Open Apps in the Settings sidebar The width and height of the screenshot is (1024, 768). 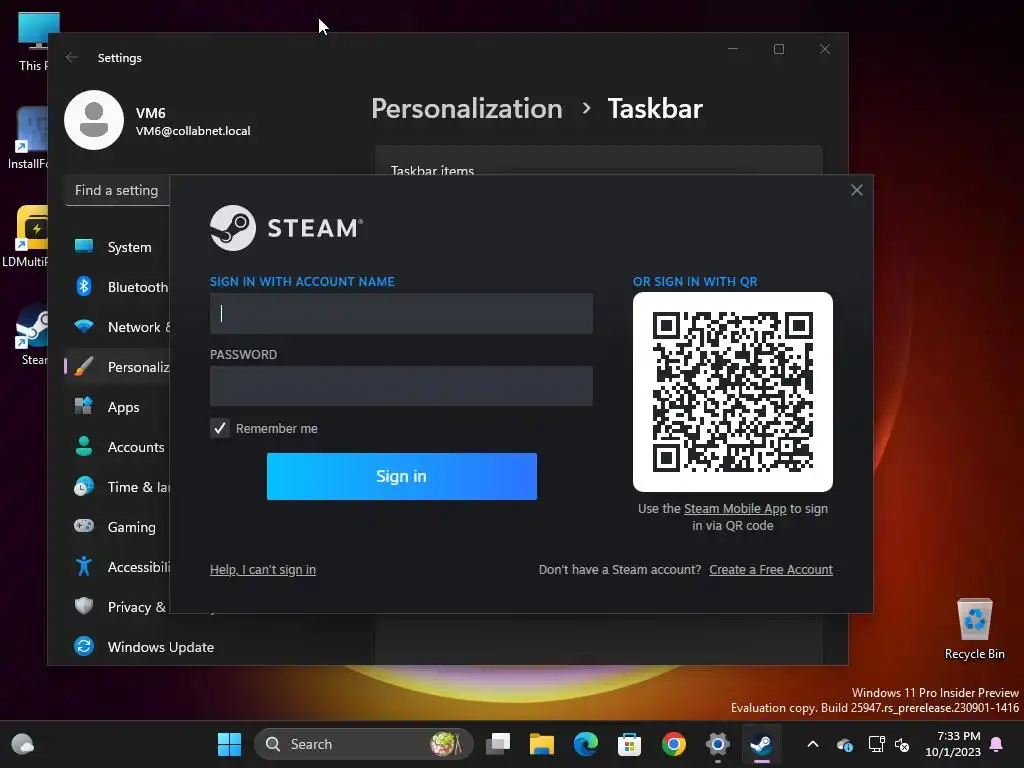click(118, 407)
